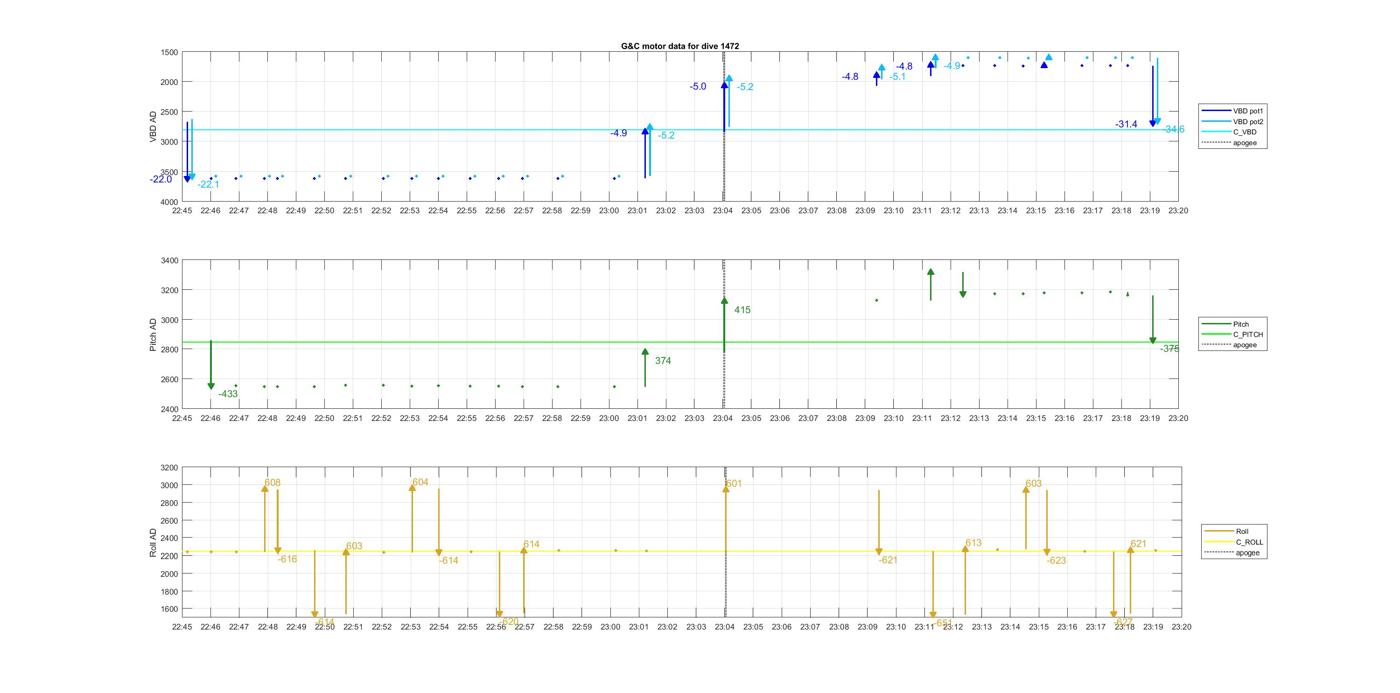
Task: Click the upward pitch arrow beside 374
Action: pyautogui.click(x=645, y=367)
